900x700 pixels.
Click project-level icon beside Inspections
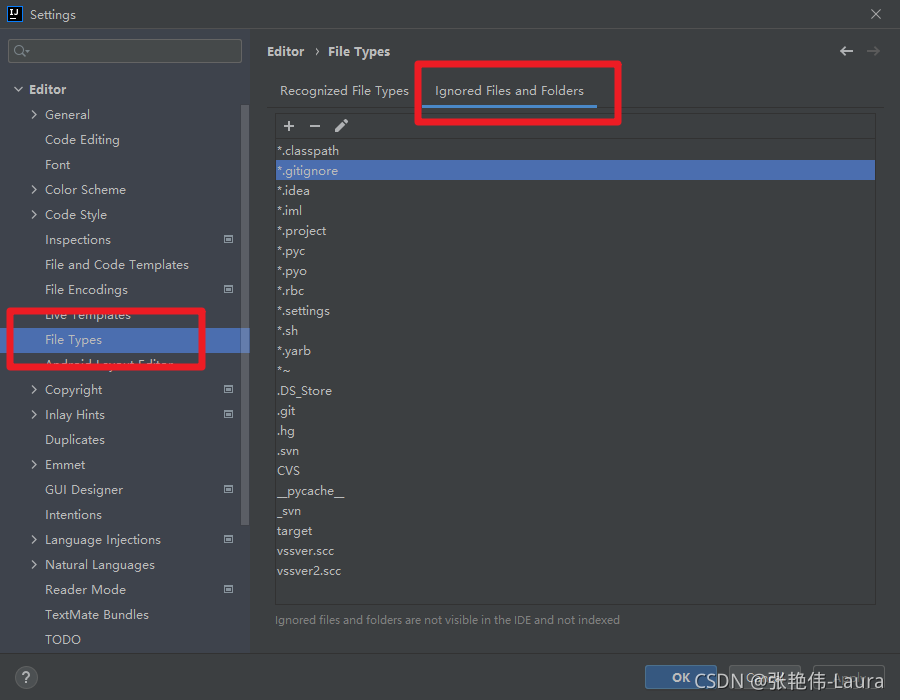point(228,239)
